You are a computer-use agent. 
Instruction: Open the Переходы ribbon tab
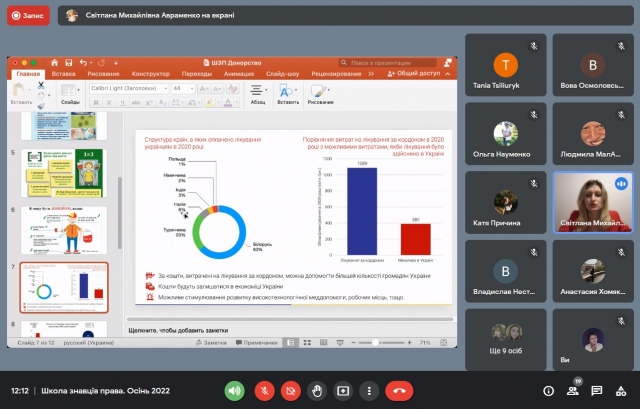[197, 74]
